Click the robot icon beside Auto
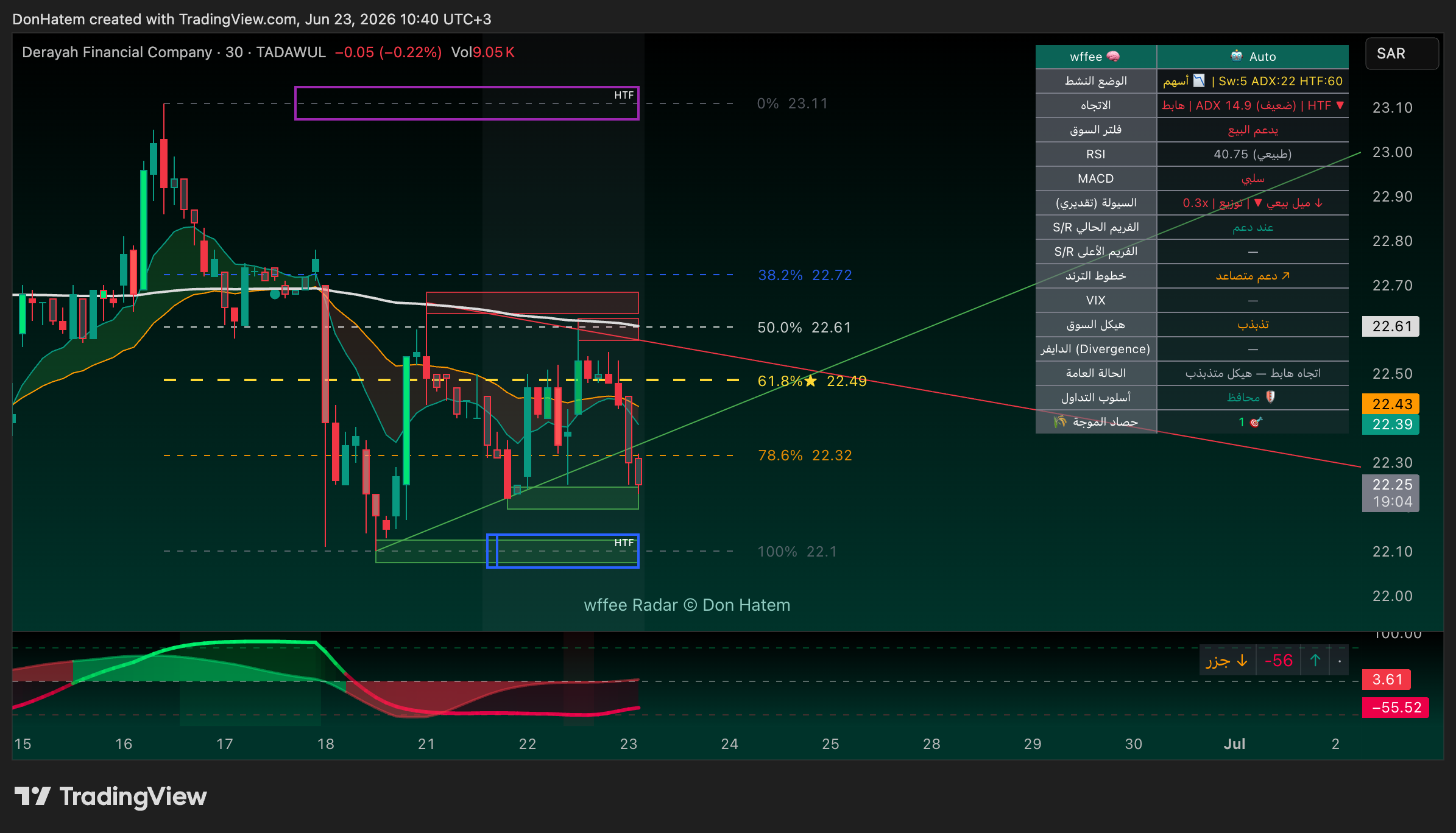The image size is (1456, 833). coord(1236,56)
